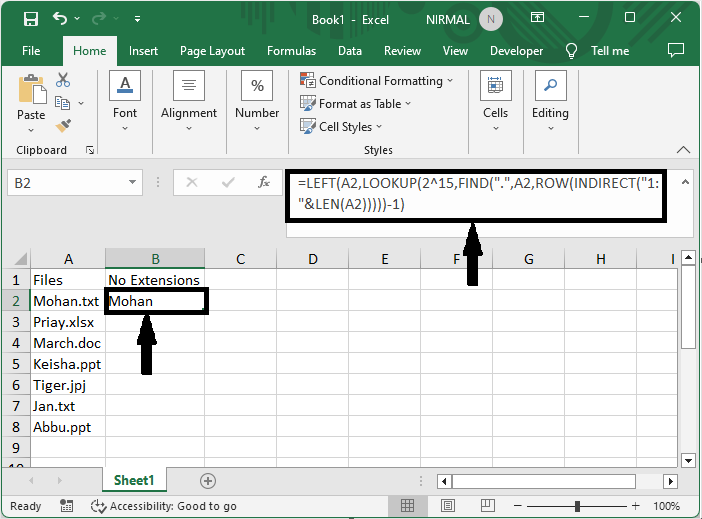The height and width of the screenshot is (519, 702).
Task: Click the Format Painter brush icon
Action: tap(63, 125)
